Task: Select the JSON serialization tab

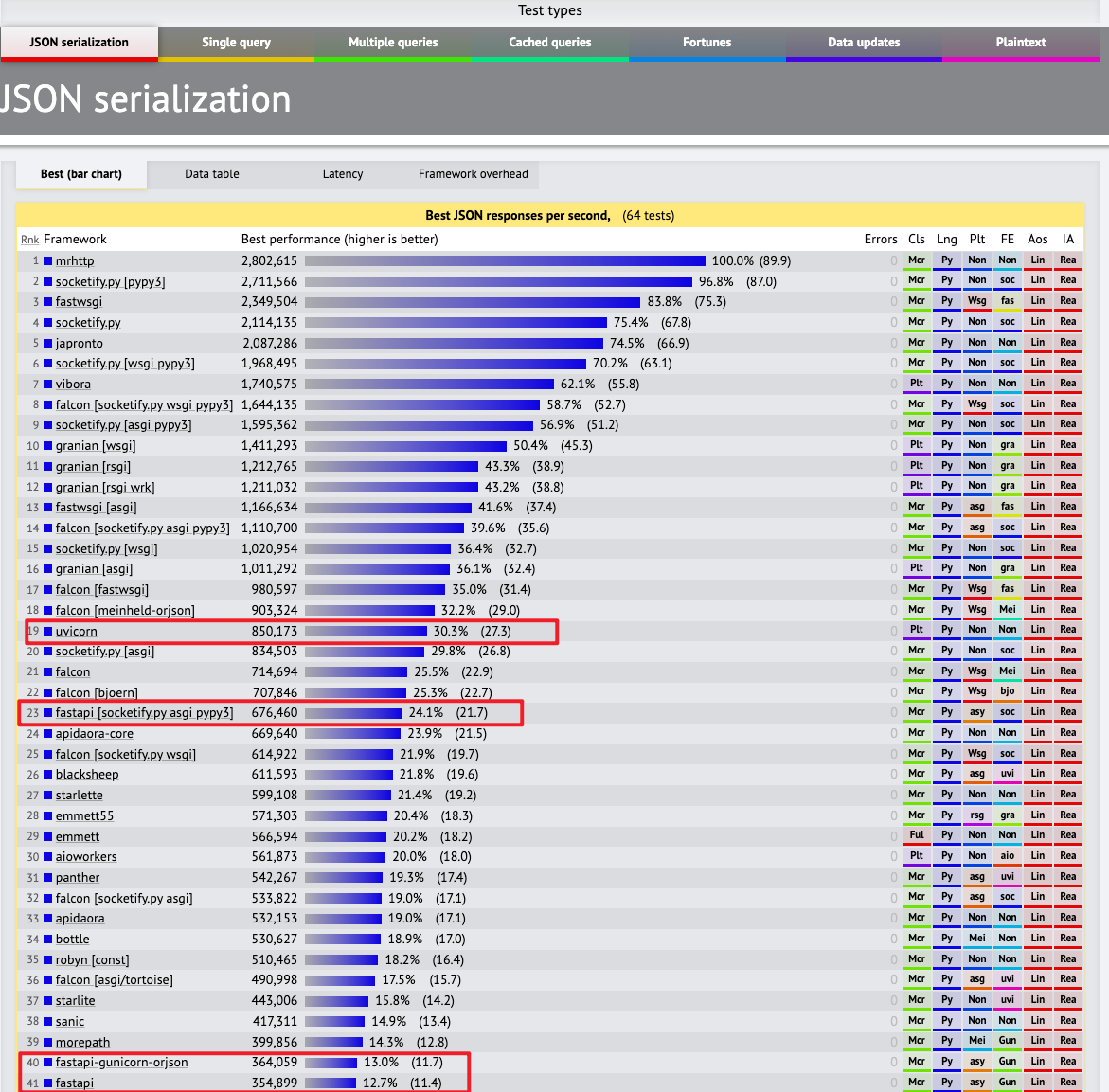Action: pos(80,43)
